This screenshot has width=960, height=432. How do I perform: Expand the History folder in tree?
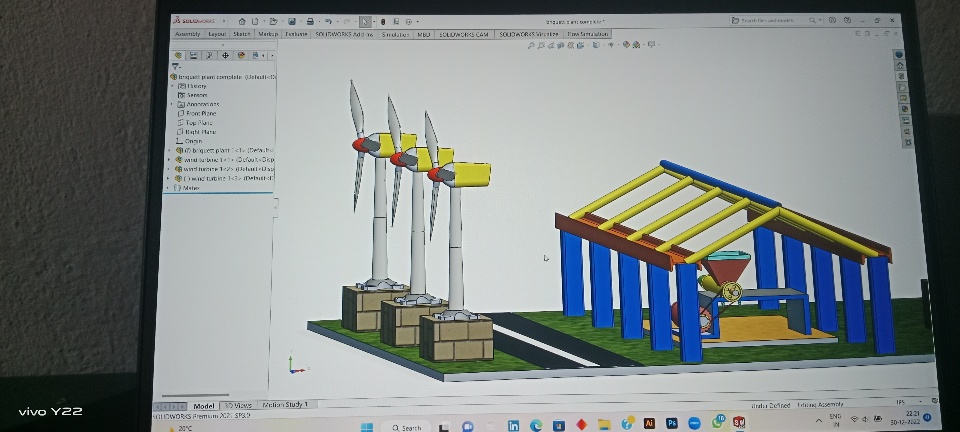[173, 86]
